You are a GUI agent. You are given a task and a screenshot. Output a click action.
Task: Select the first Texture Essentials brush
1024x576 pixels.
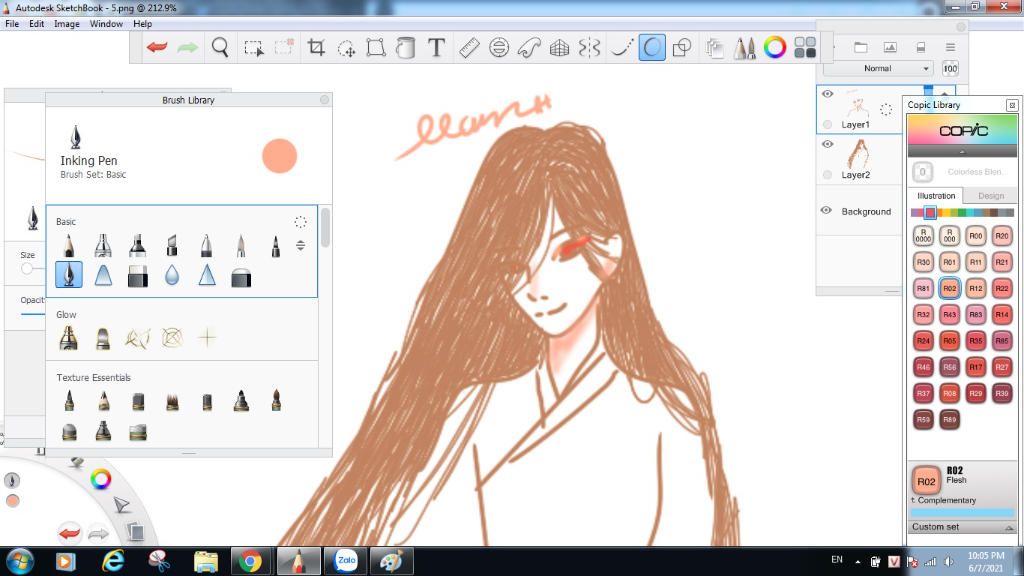coord(69,400)
